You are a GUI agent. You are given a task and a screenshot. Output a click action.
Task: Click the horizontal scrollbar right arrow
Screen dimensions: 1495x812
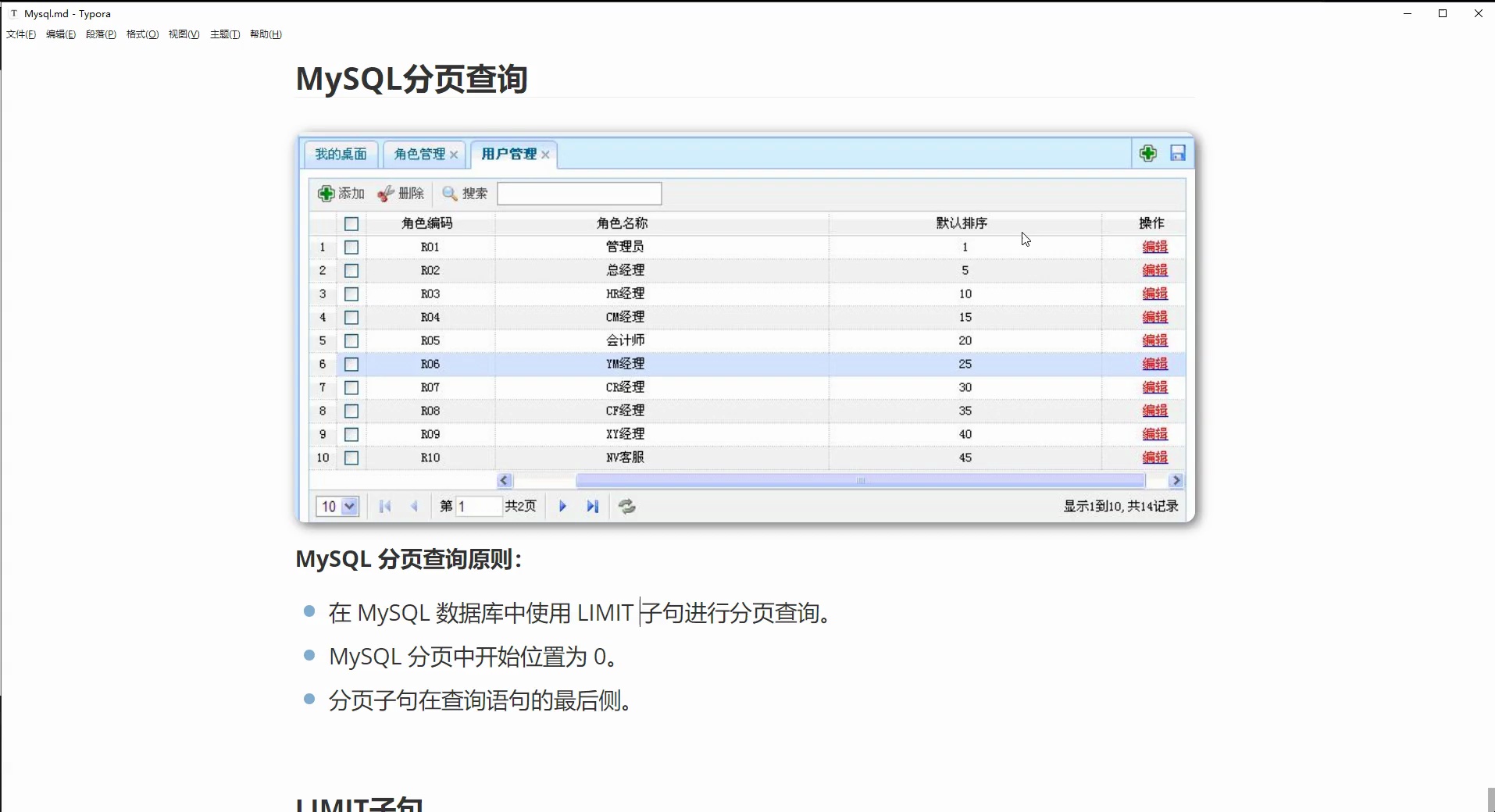coord(1176,481)
